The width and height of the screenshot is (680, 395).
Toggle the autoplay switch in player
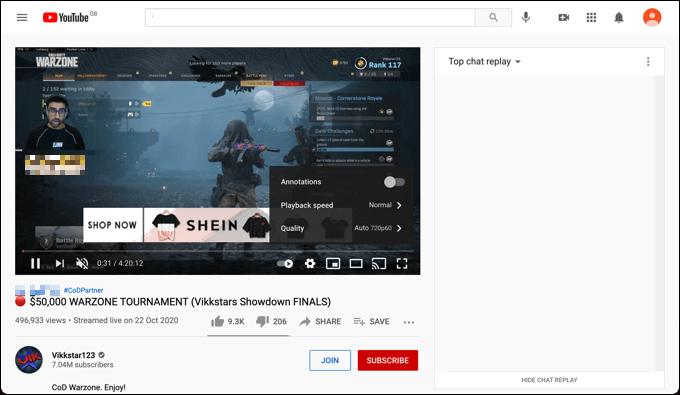285,264
